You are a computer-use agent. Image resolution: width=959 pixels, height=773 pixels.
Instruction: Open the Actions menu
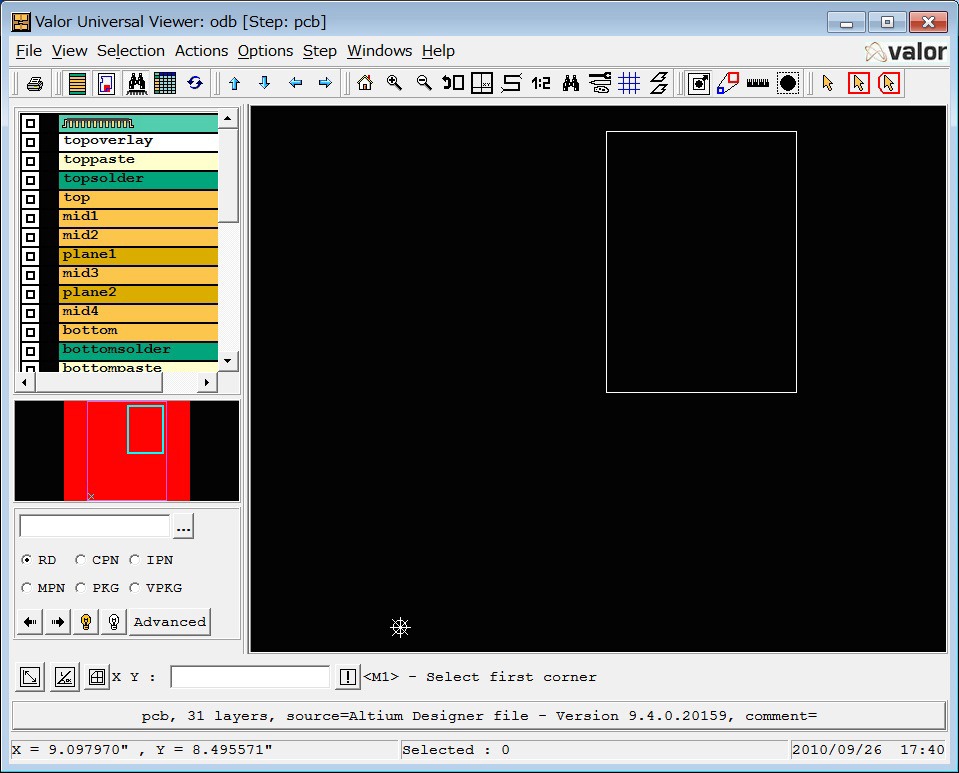201,51
